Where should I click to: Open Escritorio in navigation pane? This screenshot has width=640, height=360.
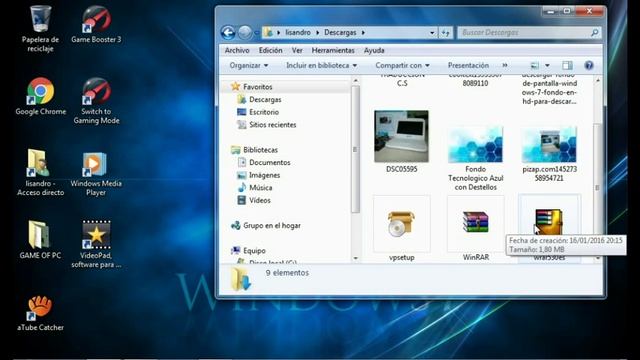click(264, 112)
